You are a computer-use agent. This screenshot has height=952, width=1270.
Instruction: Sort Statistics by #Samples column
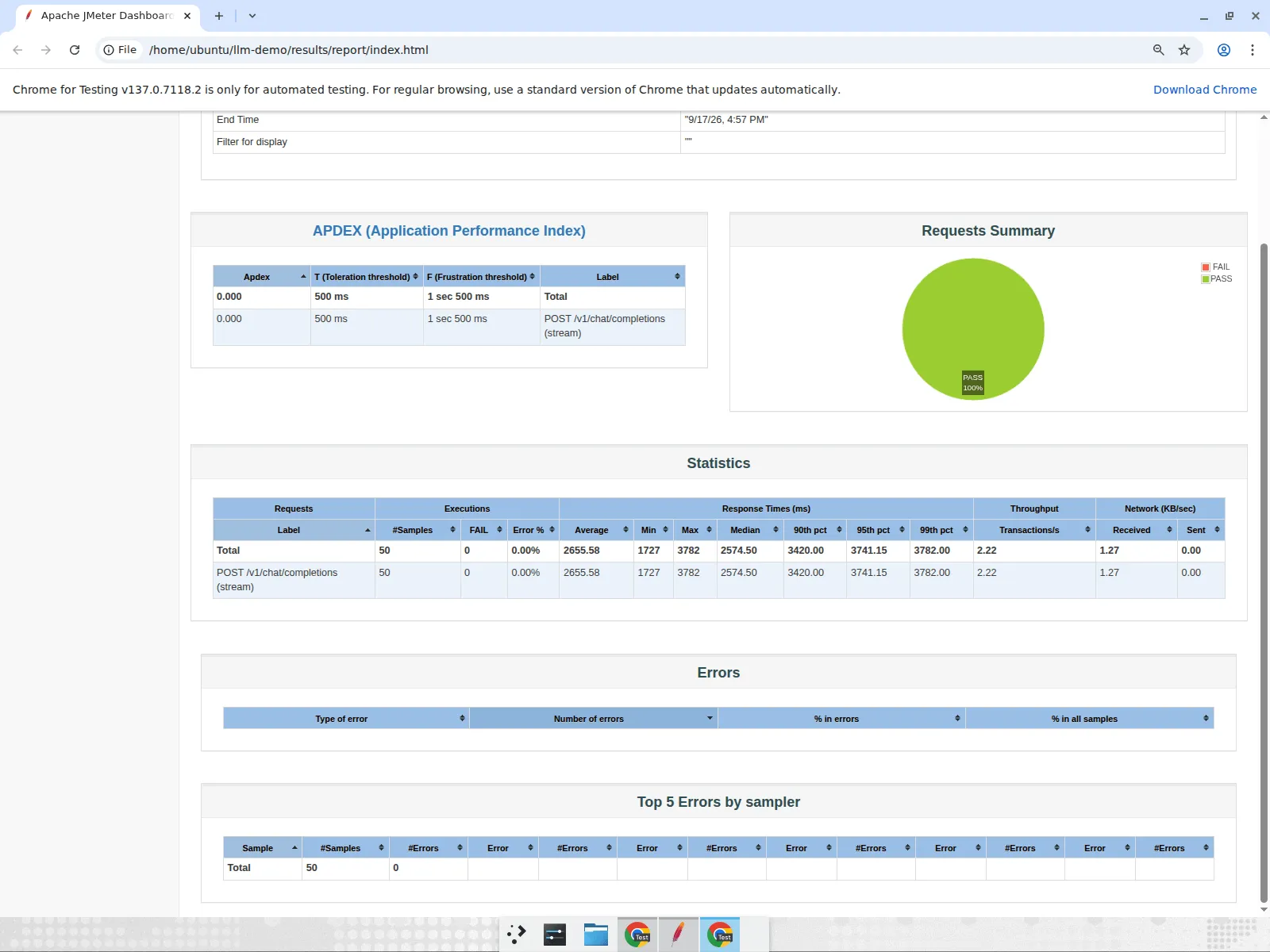coord(418,529)
